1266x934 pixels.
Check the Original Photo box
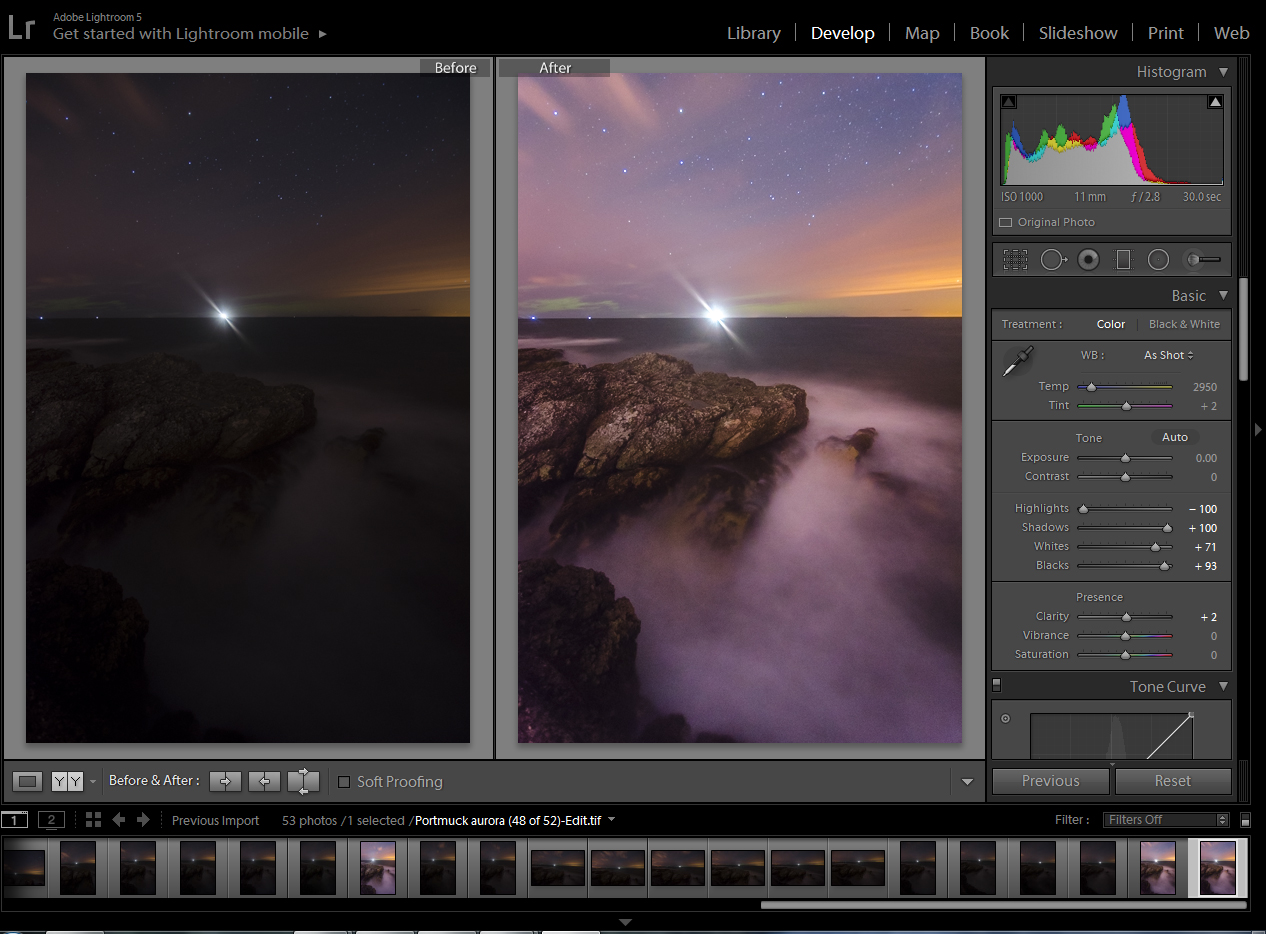point(1006,222)
